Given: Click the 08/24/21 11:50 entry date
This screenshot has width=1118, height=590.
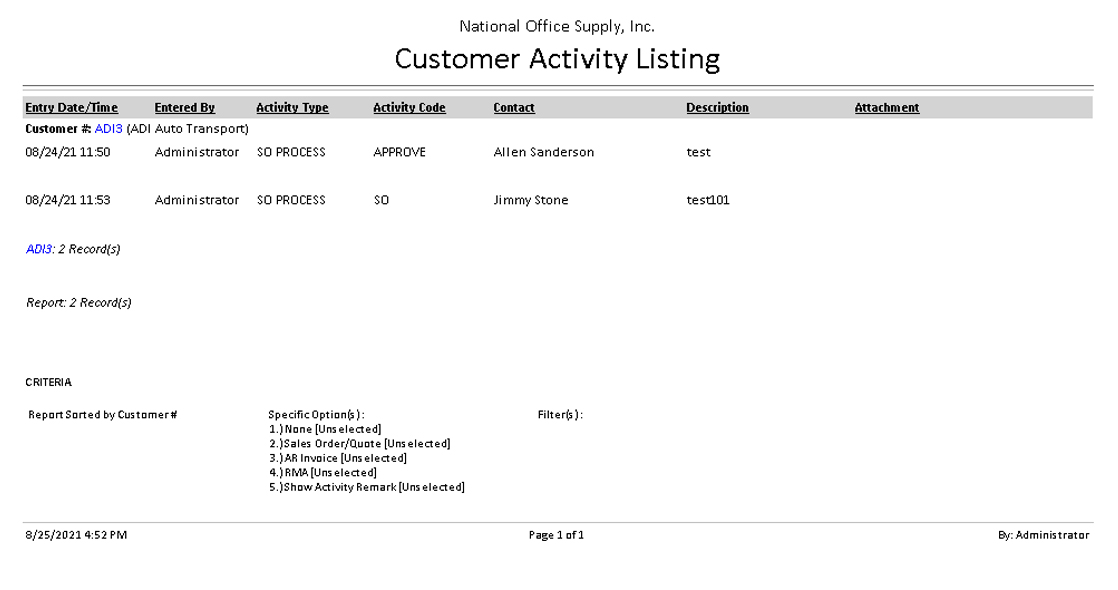Looking at the screenshot, I should pos(67,152).
